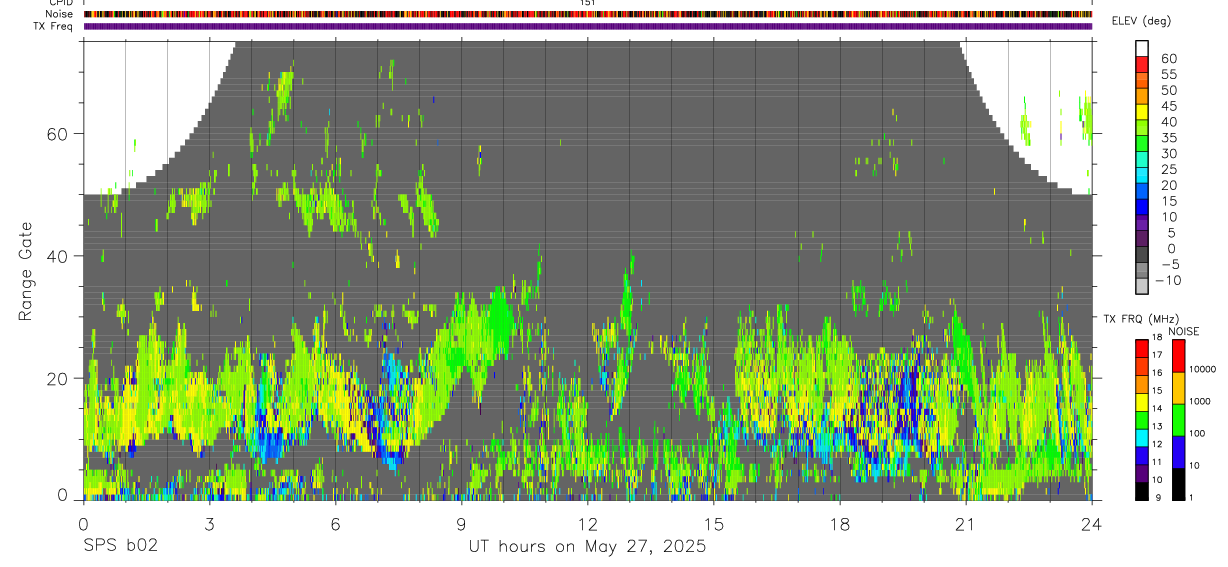
Task: Click the 9 label on TX FRQ scale
Action: [x=1160, y=497]
